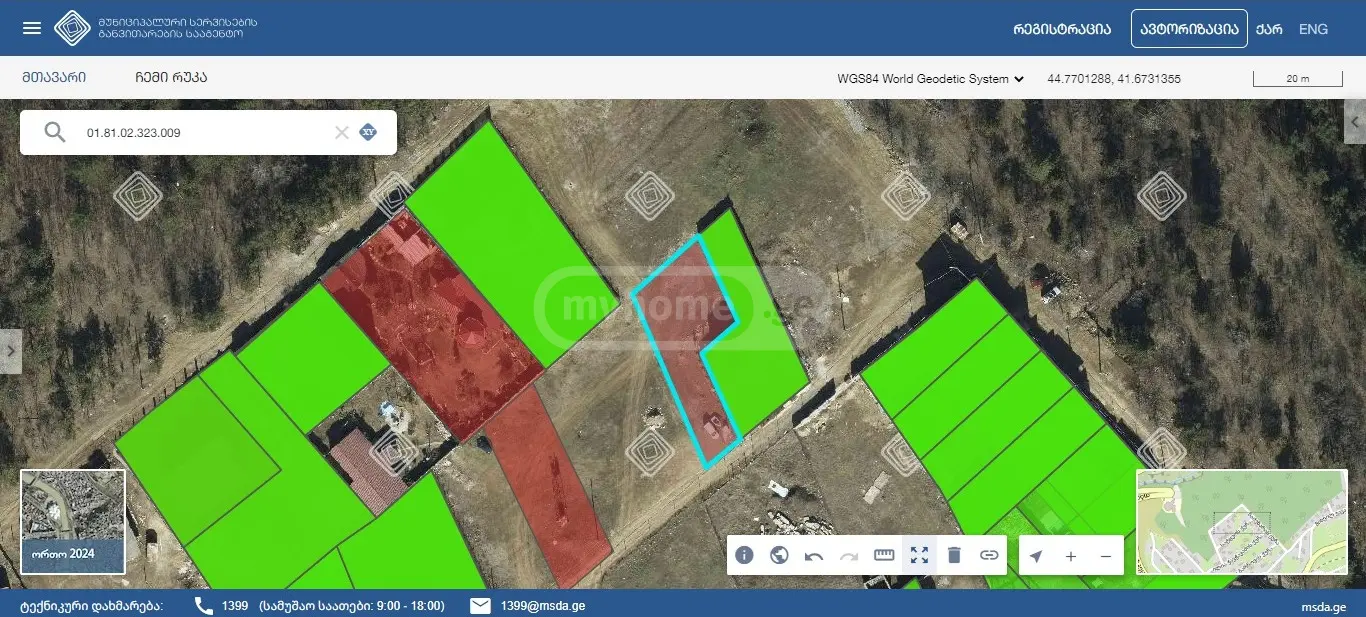Open the ორთო 2024 imagery thumbnail
This screenshot has height=617, width=1366.
click(x=73, y=522)
